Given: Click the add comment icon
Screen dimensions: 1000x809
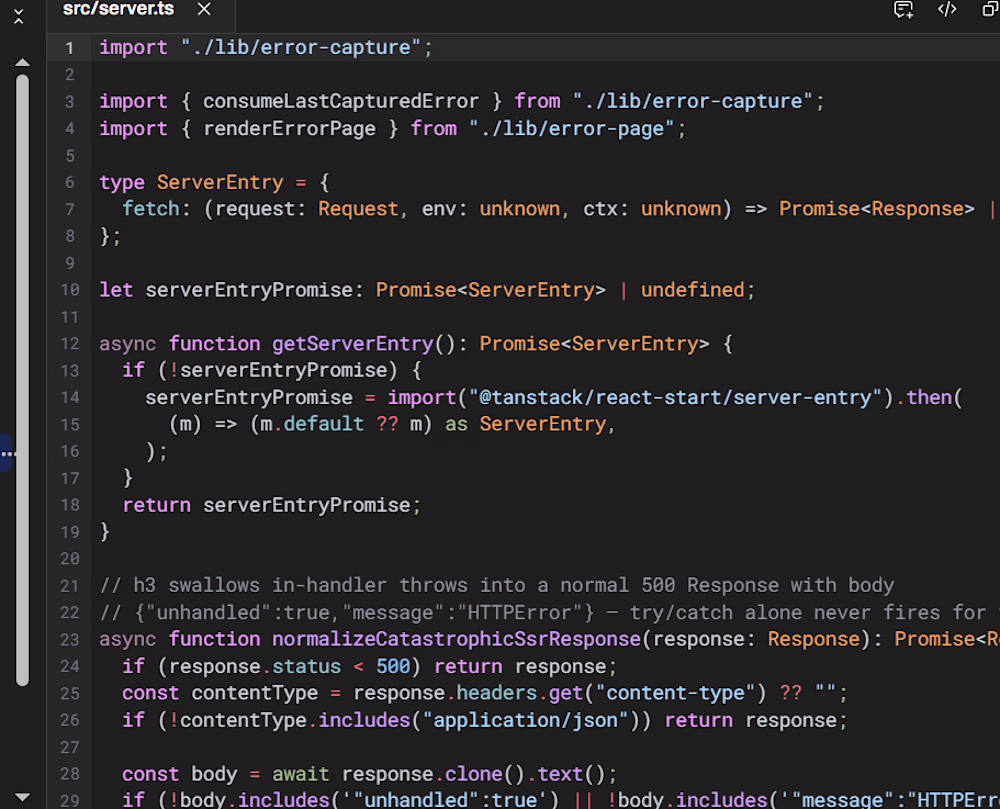Looking at the screenshot, I should pyautogui.click(x=904, y=10).
